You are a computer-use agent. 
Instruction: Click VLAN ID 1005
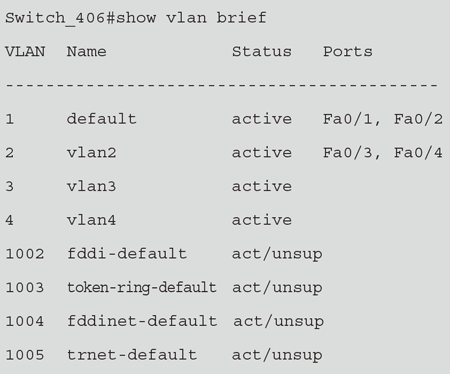(x=25, y=355)
